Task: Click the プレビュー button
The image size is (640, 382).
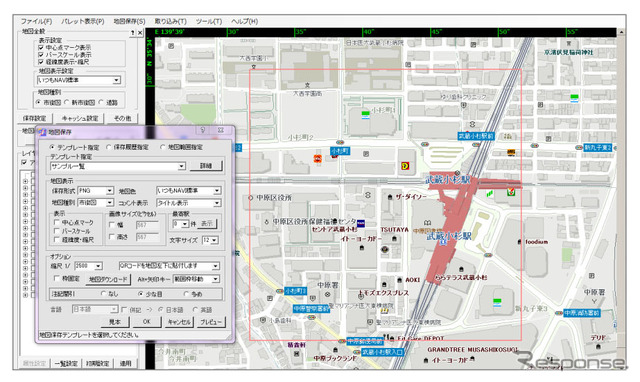Action: pos(211,322)
